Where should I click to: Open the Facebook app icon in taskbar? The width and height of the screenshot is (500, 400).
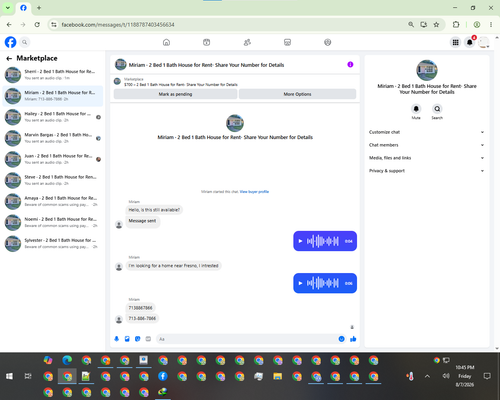163,376
